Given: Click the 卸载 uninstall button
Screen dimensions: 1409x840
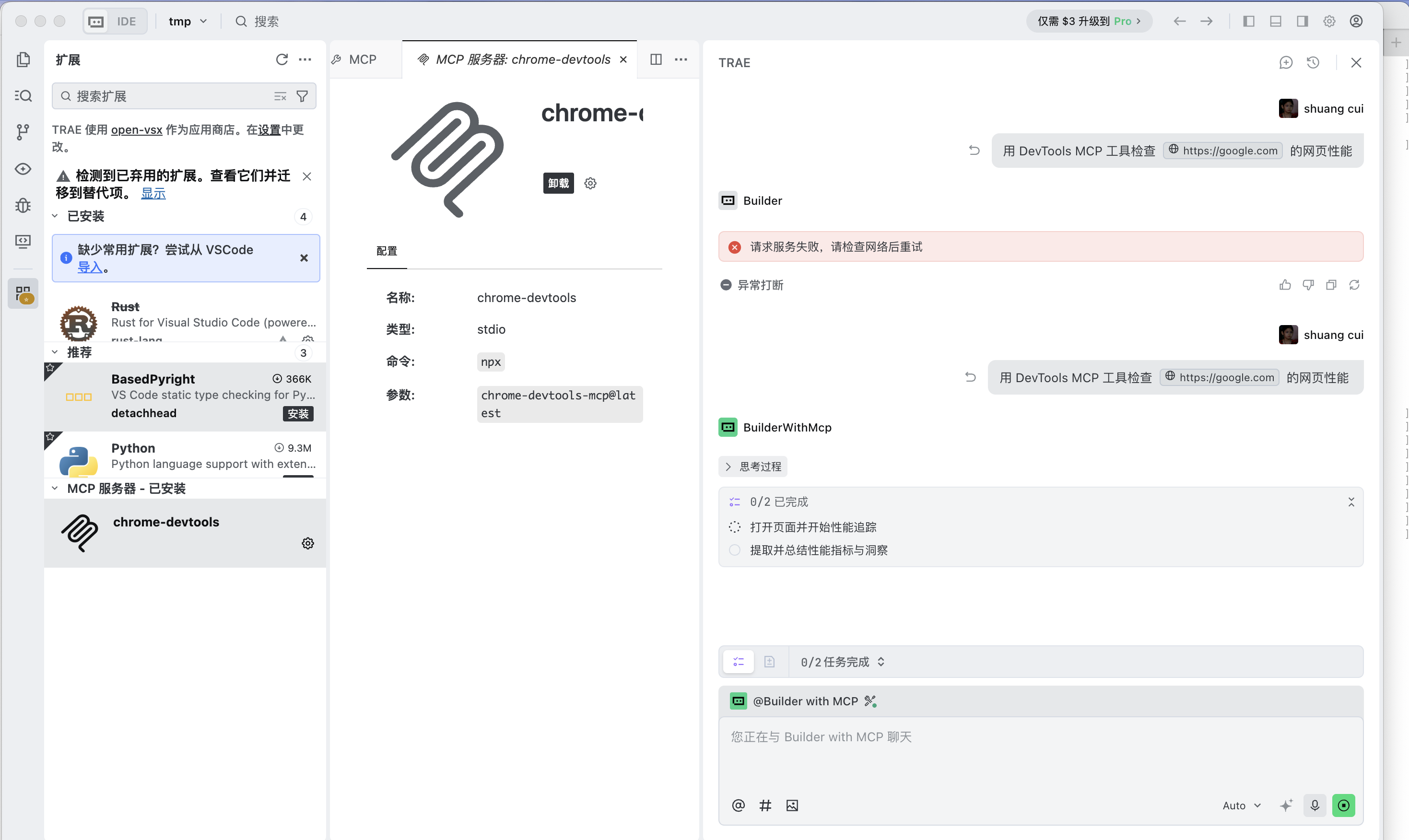Looking at the screenshot, I should 558,183.
